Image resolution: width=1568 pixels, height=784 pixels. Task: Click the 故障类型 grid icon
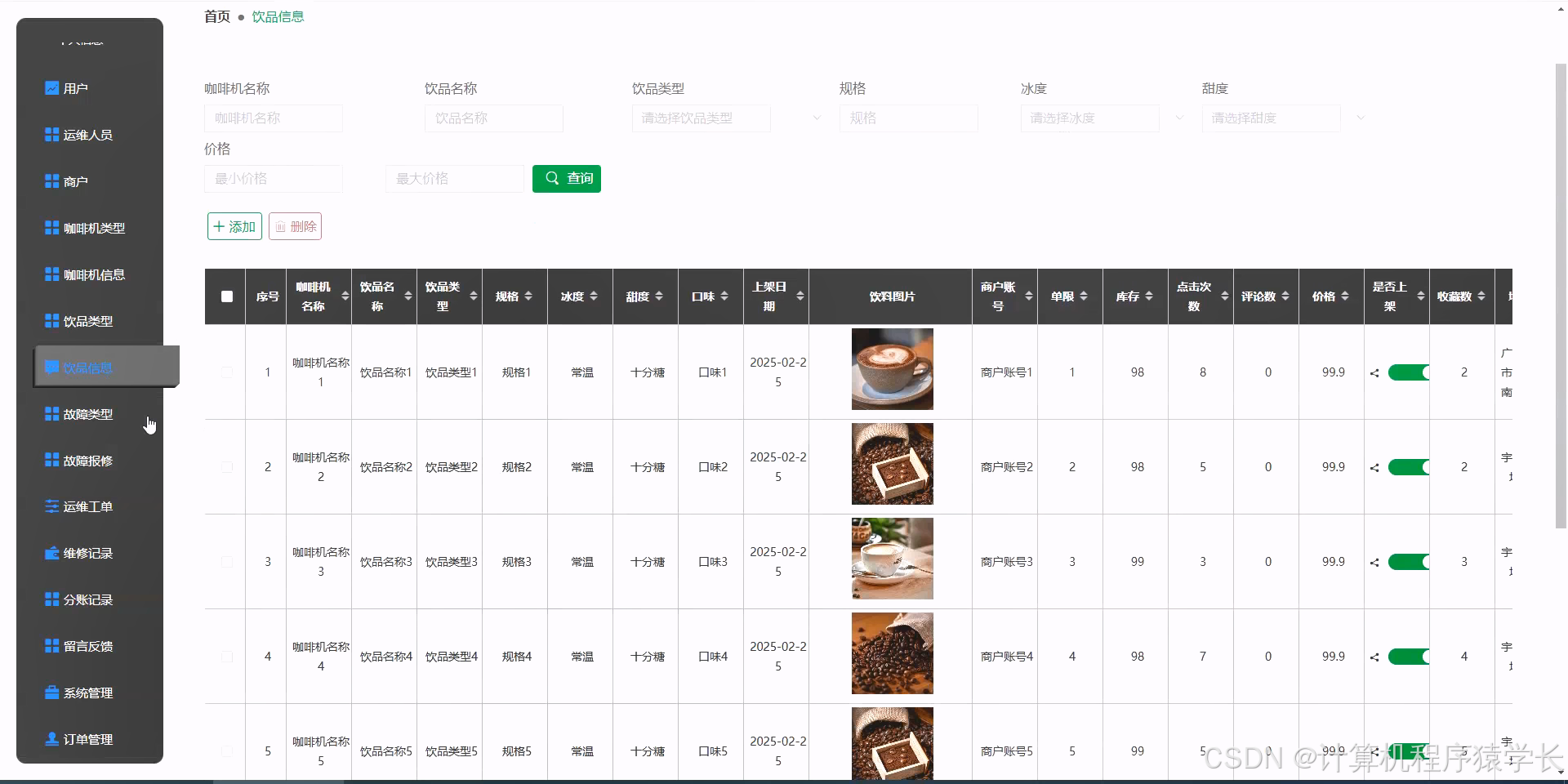point(51,413)
